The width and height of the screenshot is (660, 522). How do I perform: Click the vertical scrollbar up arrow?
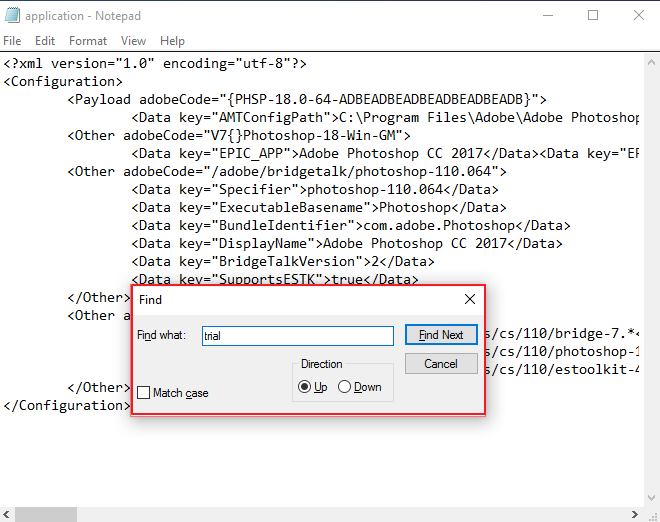point(651,63)
